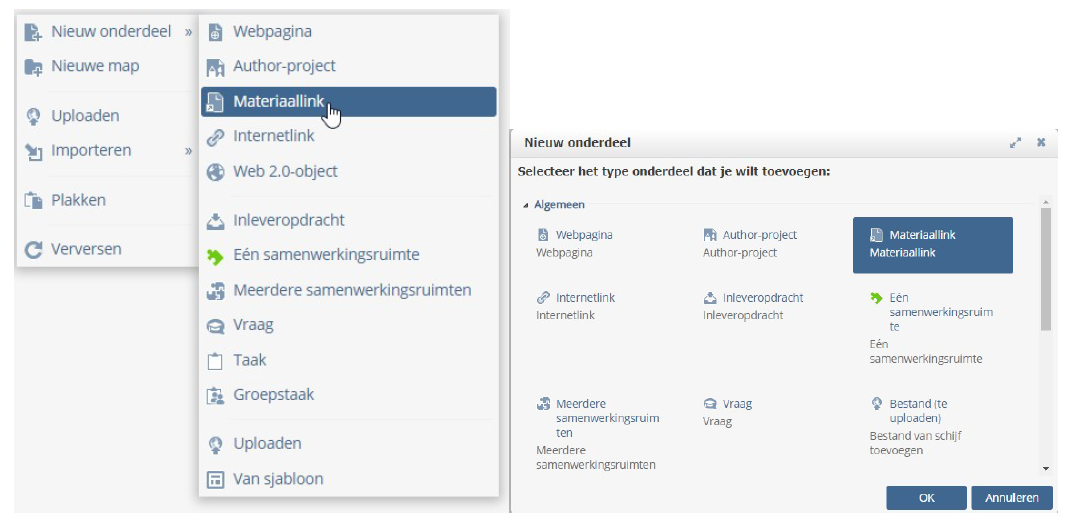Click the Internetlink chain icon in submenu
The height and width of the screenshot is (526, 1072).
click(215, 137)
